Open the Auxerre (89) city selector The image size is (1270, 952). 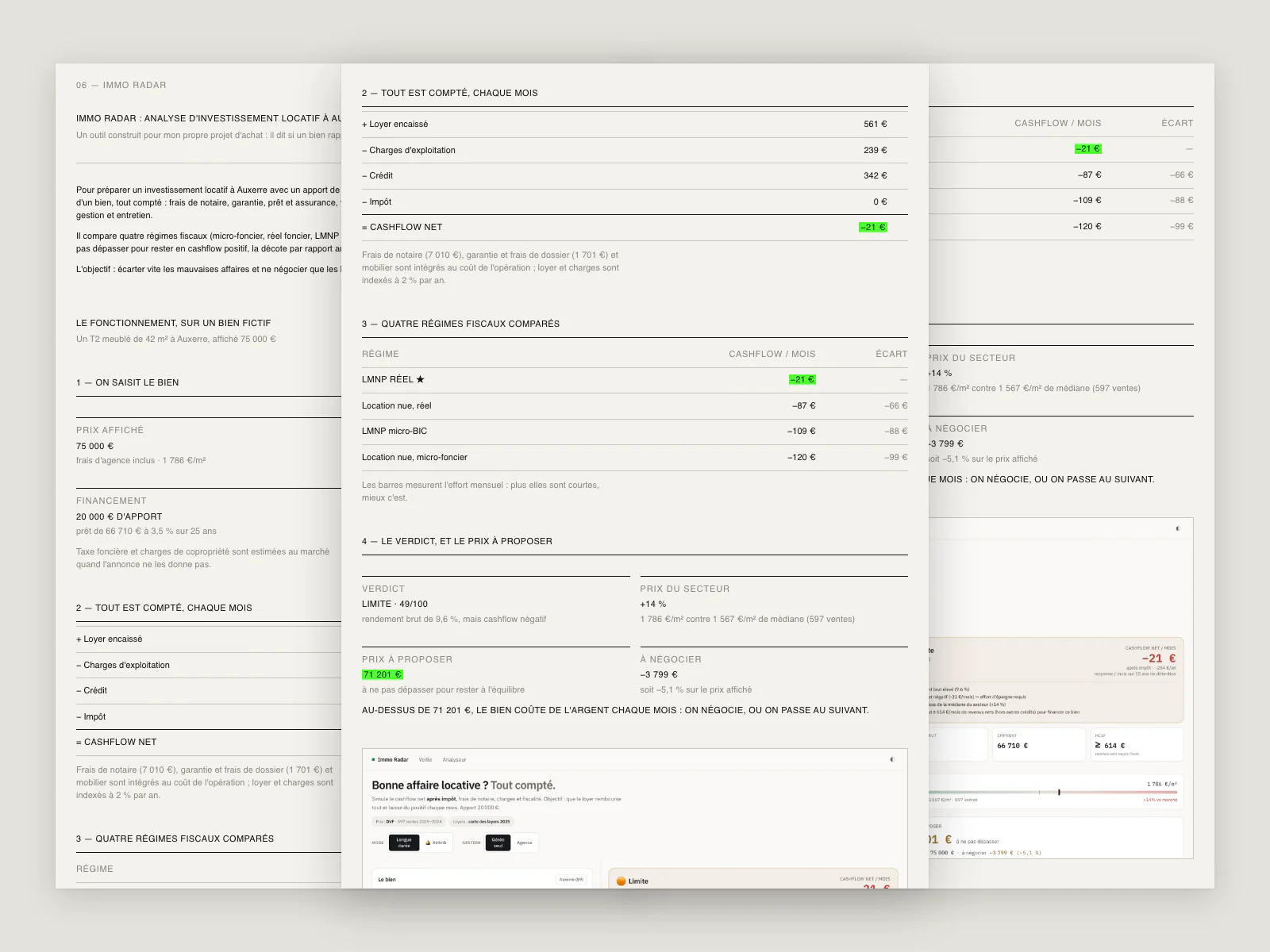(x=571, y=879)
